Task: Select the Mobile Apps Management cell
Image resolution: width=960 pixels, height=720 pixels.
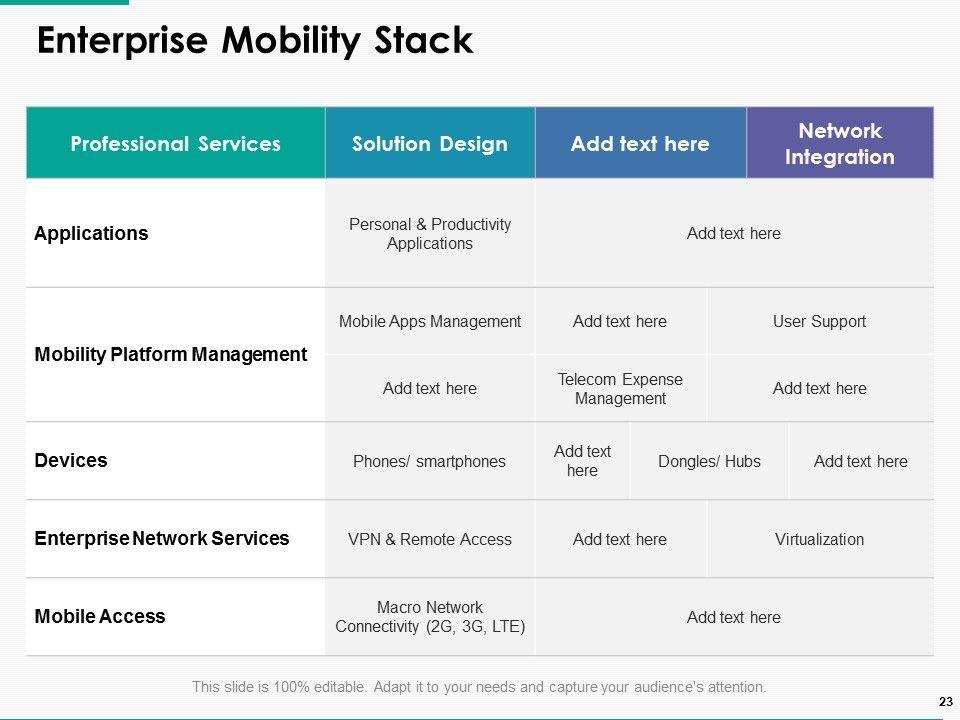Action: coord(430,321)
